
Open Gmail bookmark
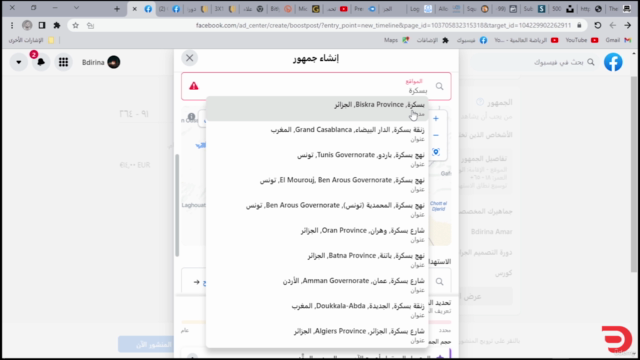[618, 40]
